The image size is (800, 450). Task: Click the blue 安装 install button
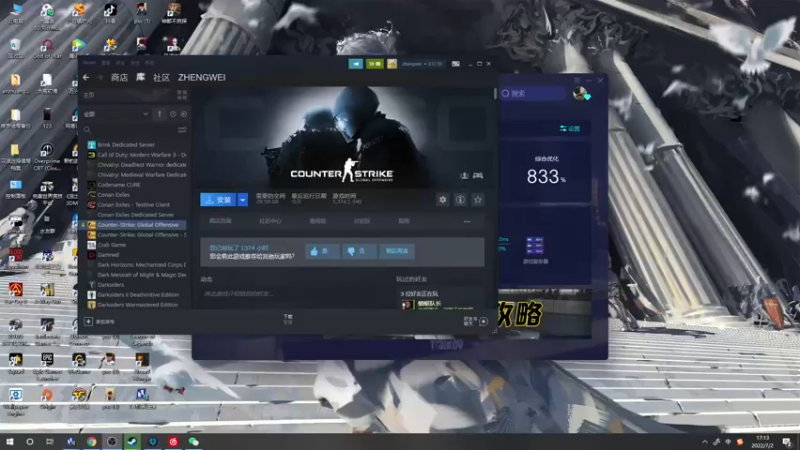coord(218,200)
